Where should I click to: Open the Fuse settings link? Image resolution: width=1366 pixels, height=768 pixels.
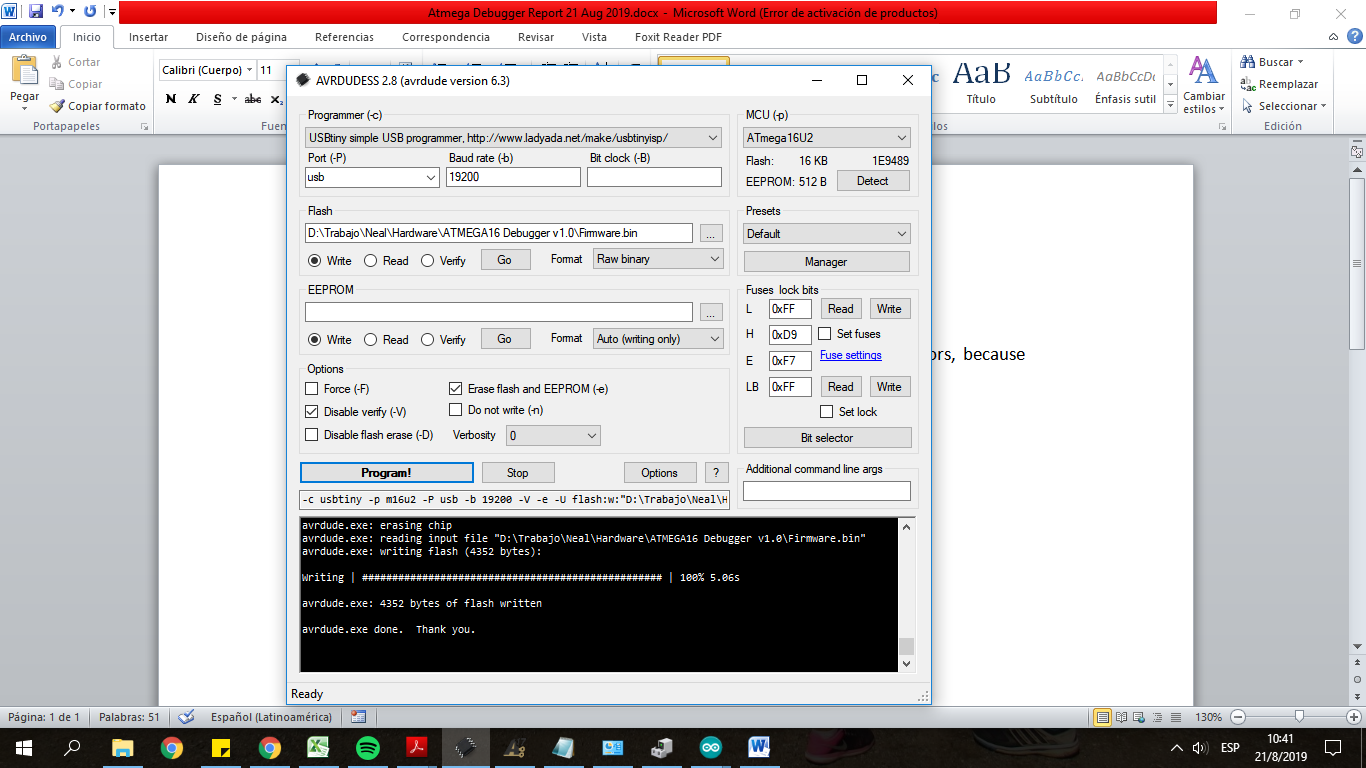[x=850, y=356]
